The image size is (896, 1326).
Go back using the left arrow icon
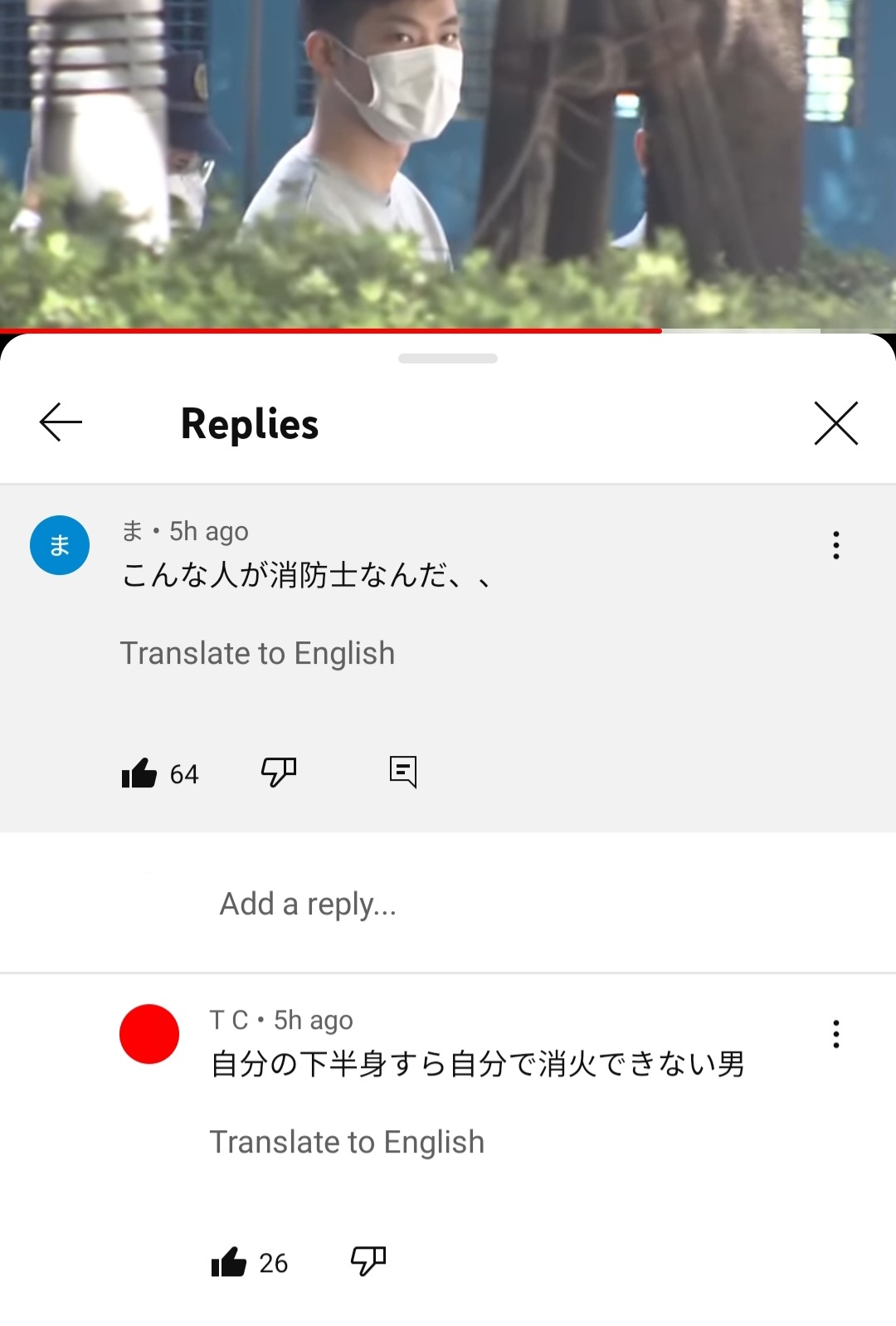[61, 422]
